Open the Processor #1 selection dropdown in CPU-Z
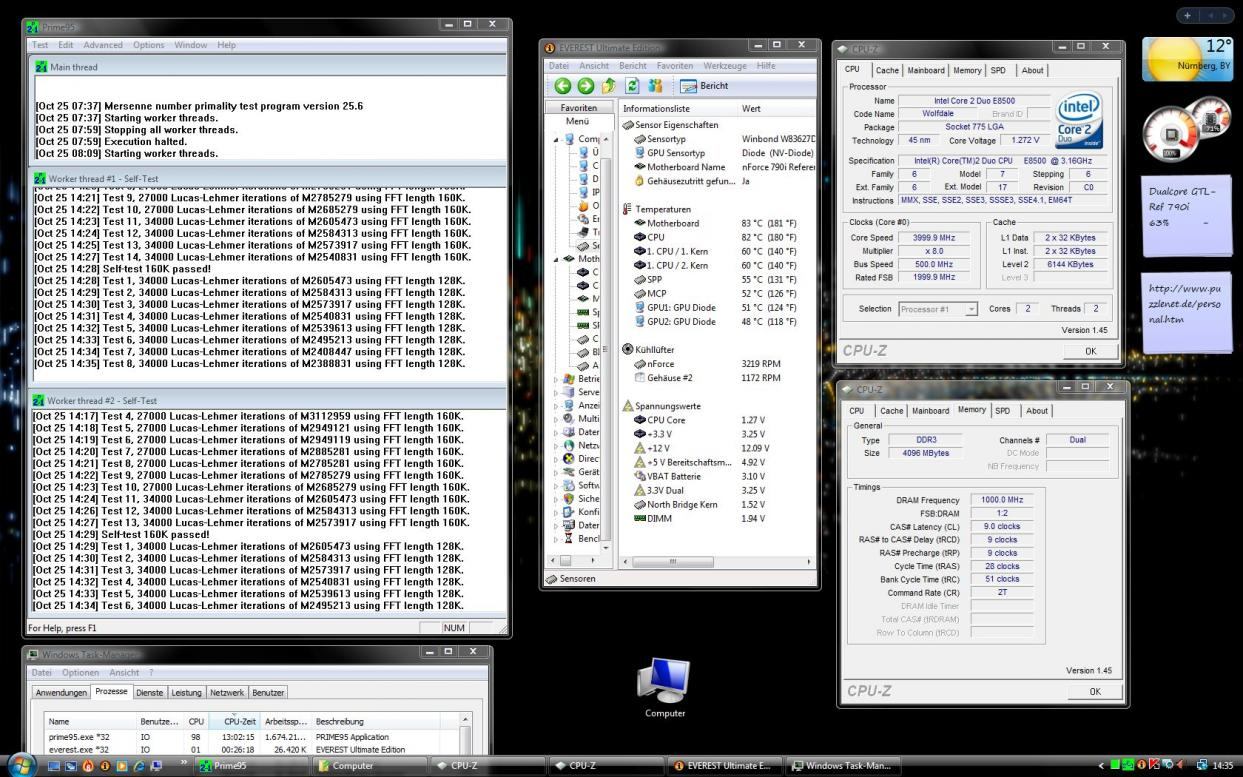 coord(938,309)
